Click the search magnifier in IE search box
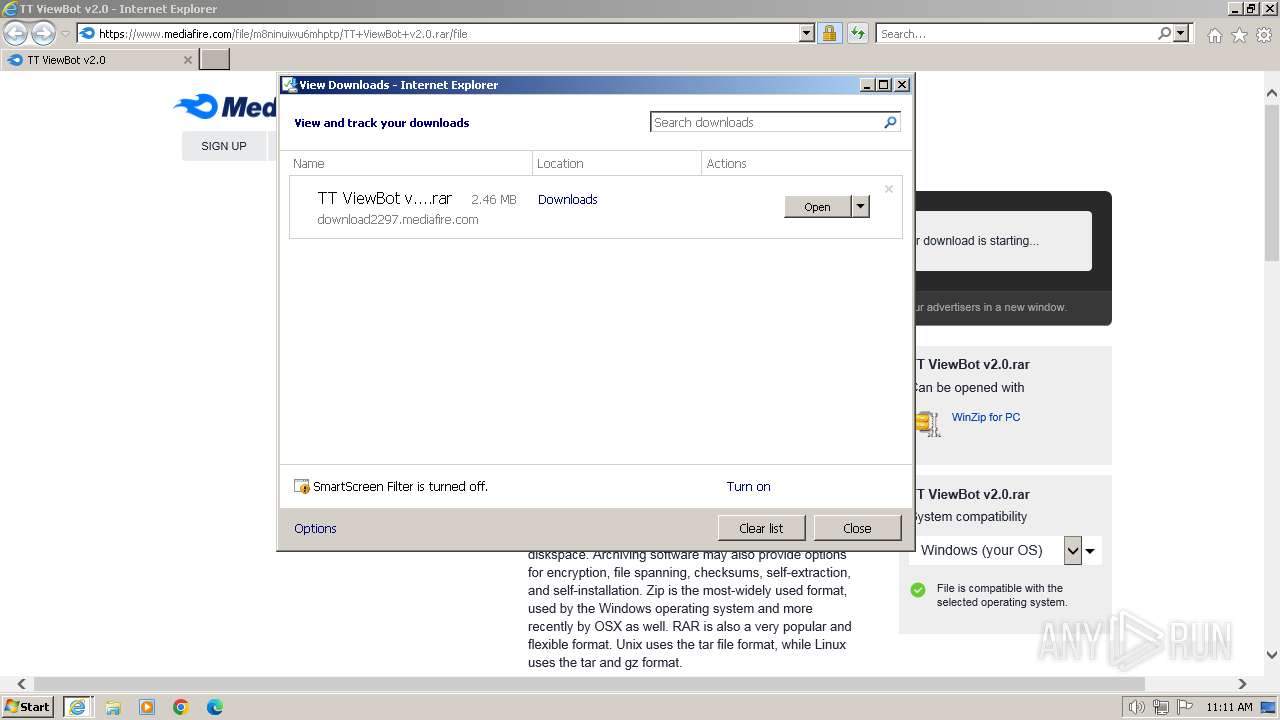 tap(1164, 33)
